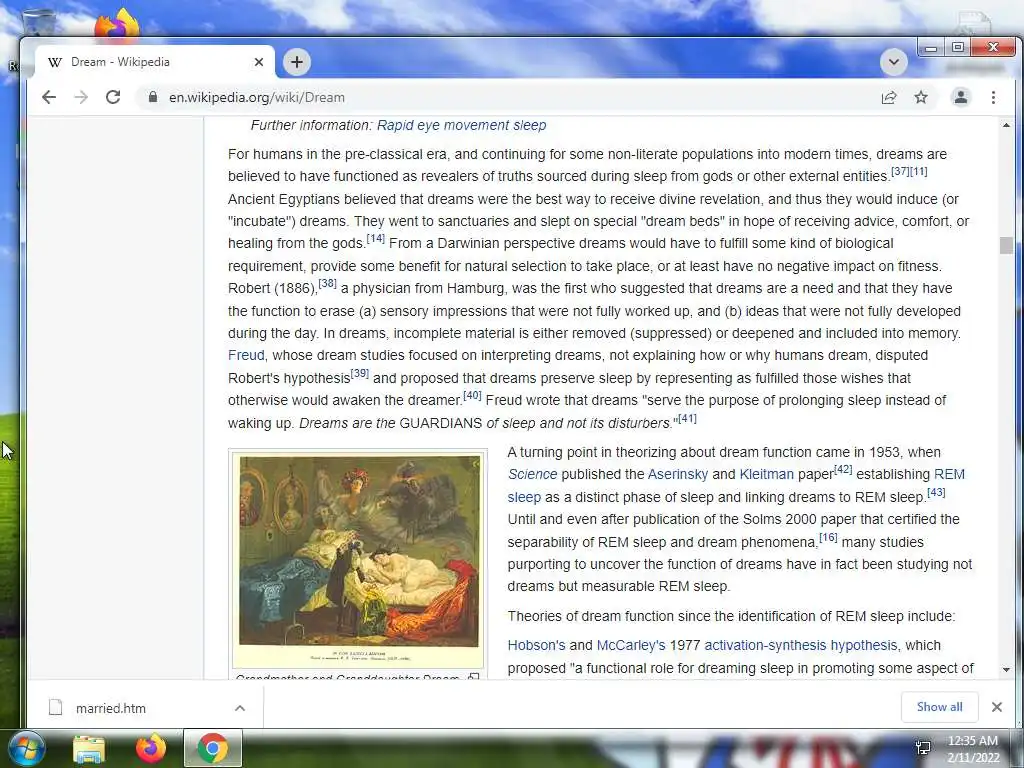Open the downloaded married.htm file
The width and height of the screenshot is (1024, 768).
(x=110, y=708)
